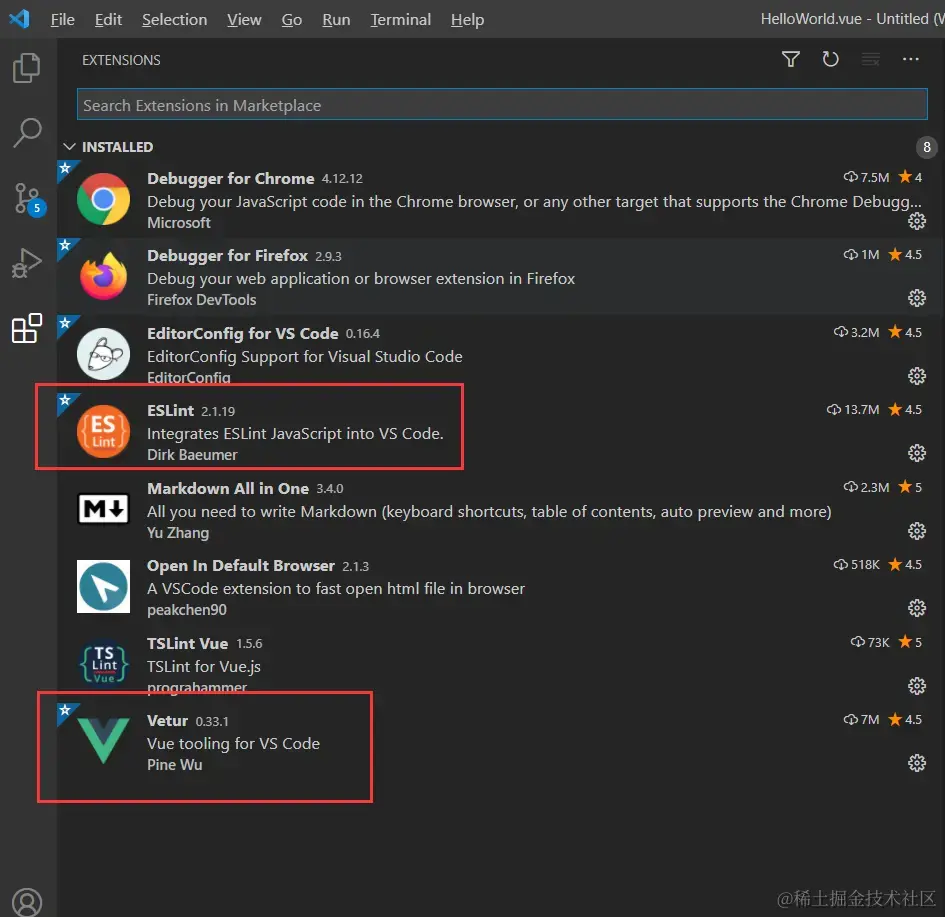Click the Open In Default Browser logo
Screen dimensions: 945x917
[x=103, y=586]
